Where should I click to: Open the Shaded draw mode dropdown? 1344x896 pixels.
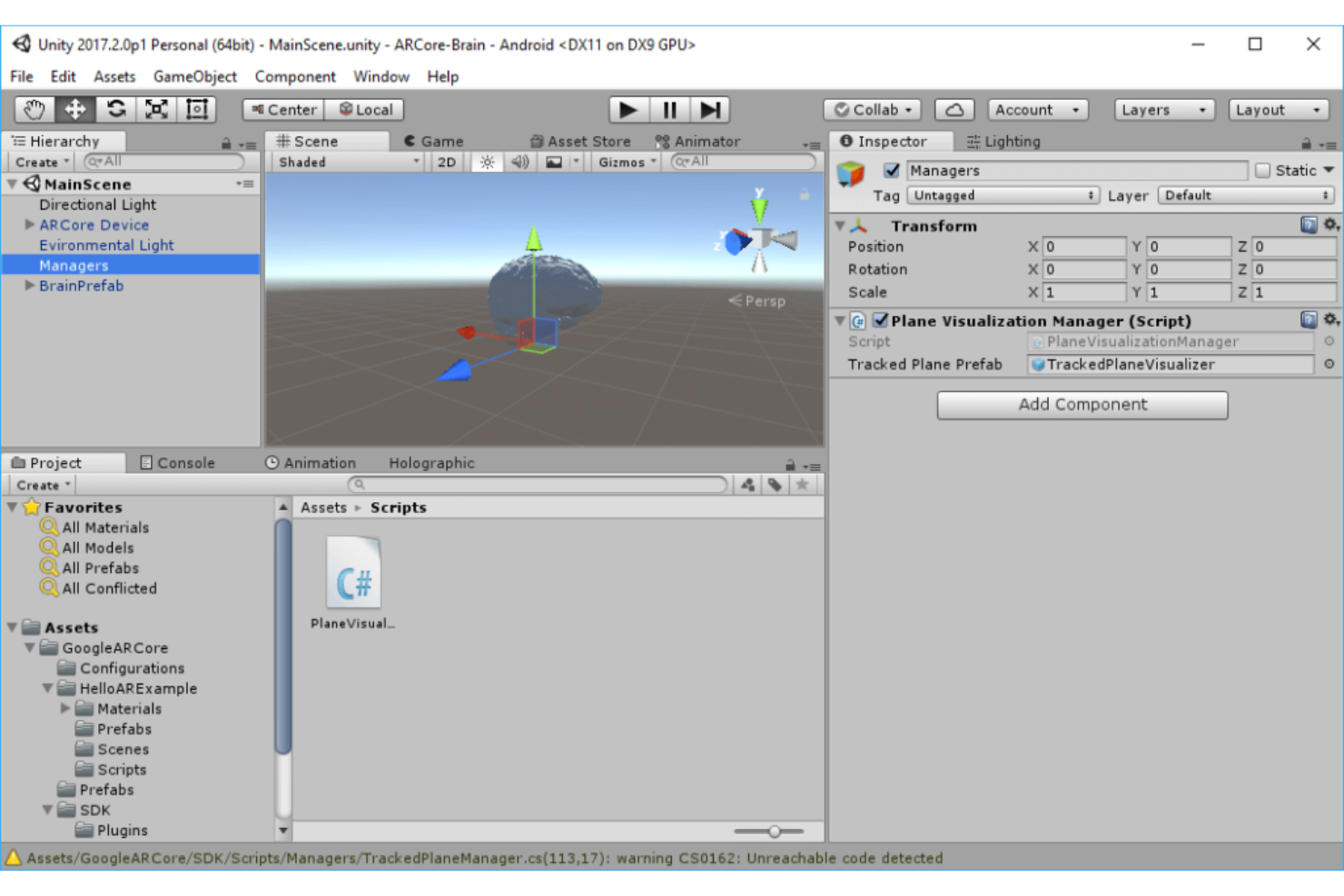(x=348, y=162)
